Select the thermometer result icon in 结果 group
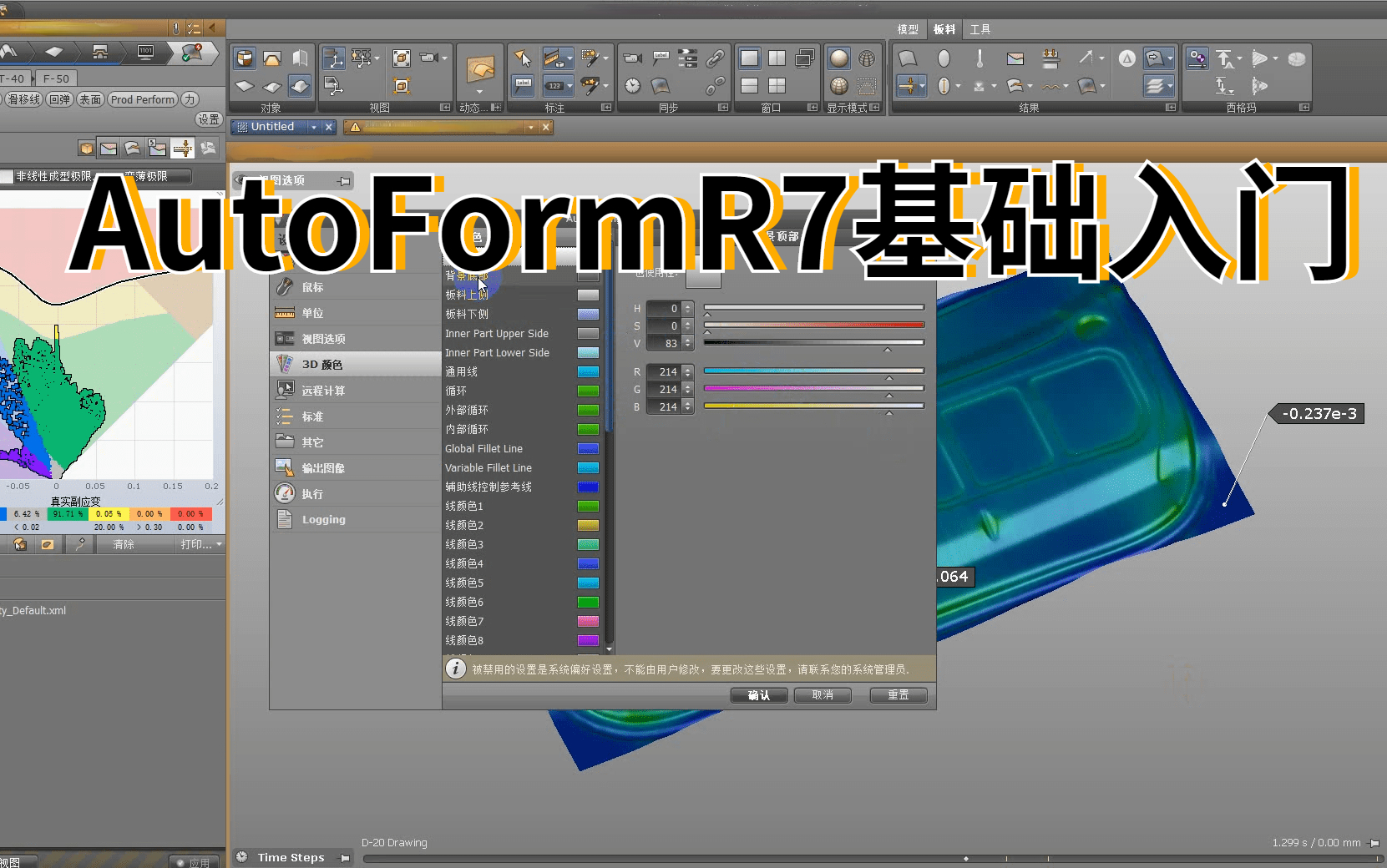 [979, 58]
